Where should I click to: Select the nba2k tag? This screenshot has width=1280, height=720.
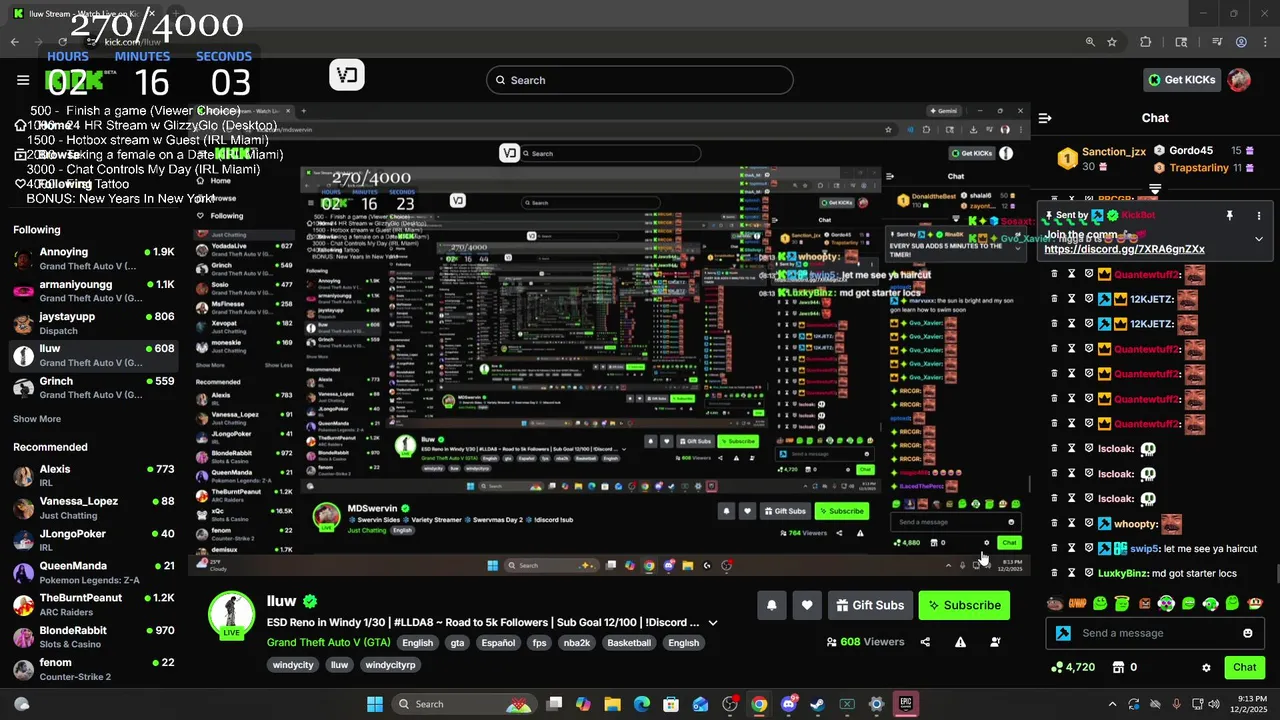click(577, 643)
